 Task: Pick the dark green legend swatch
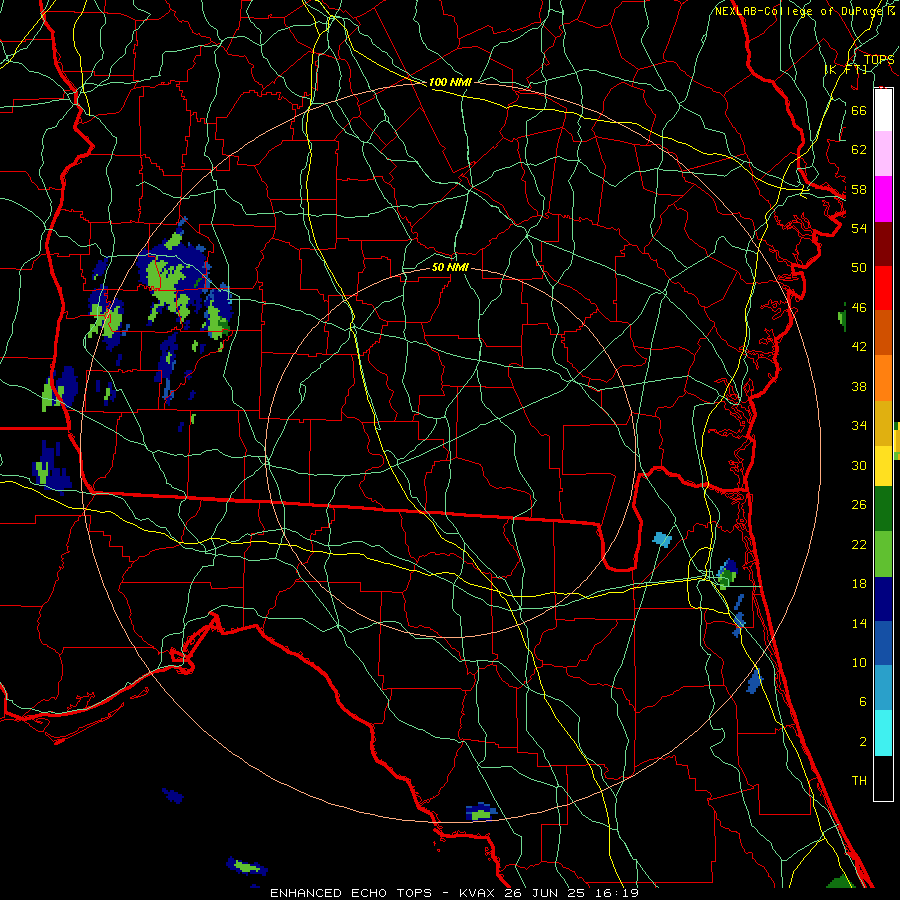(883, 509)
